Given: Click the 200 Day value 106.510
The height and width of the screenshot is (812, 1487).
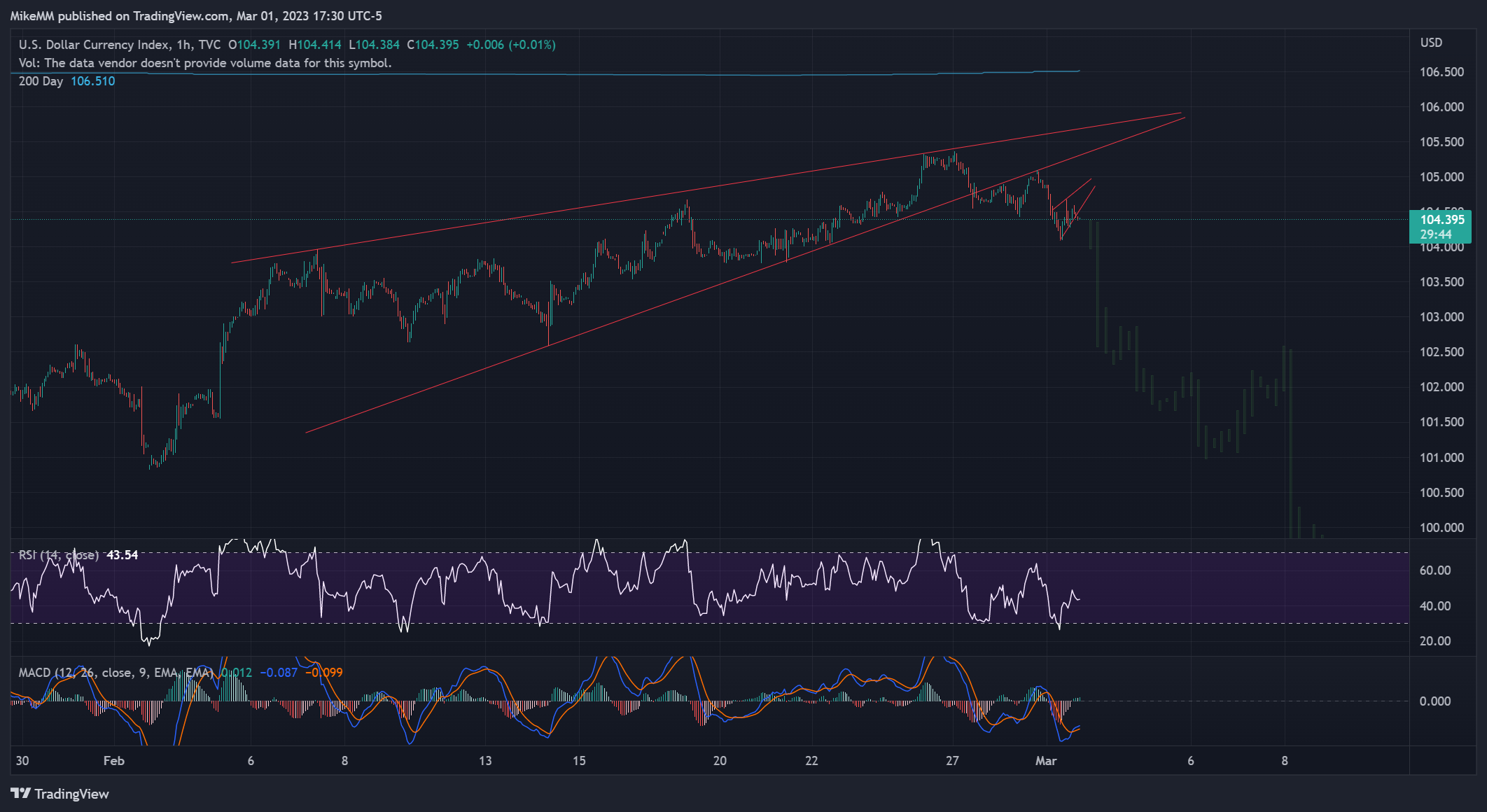Looking at the screenshot, I should click(92, 81).
